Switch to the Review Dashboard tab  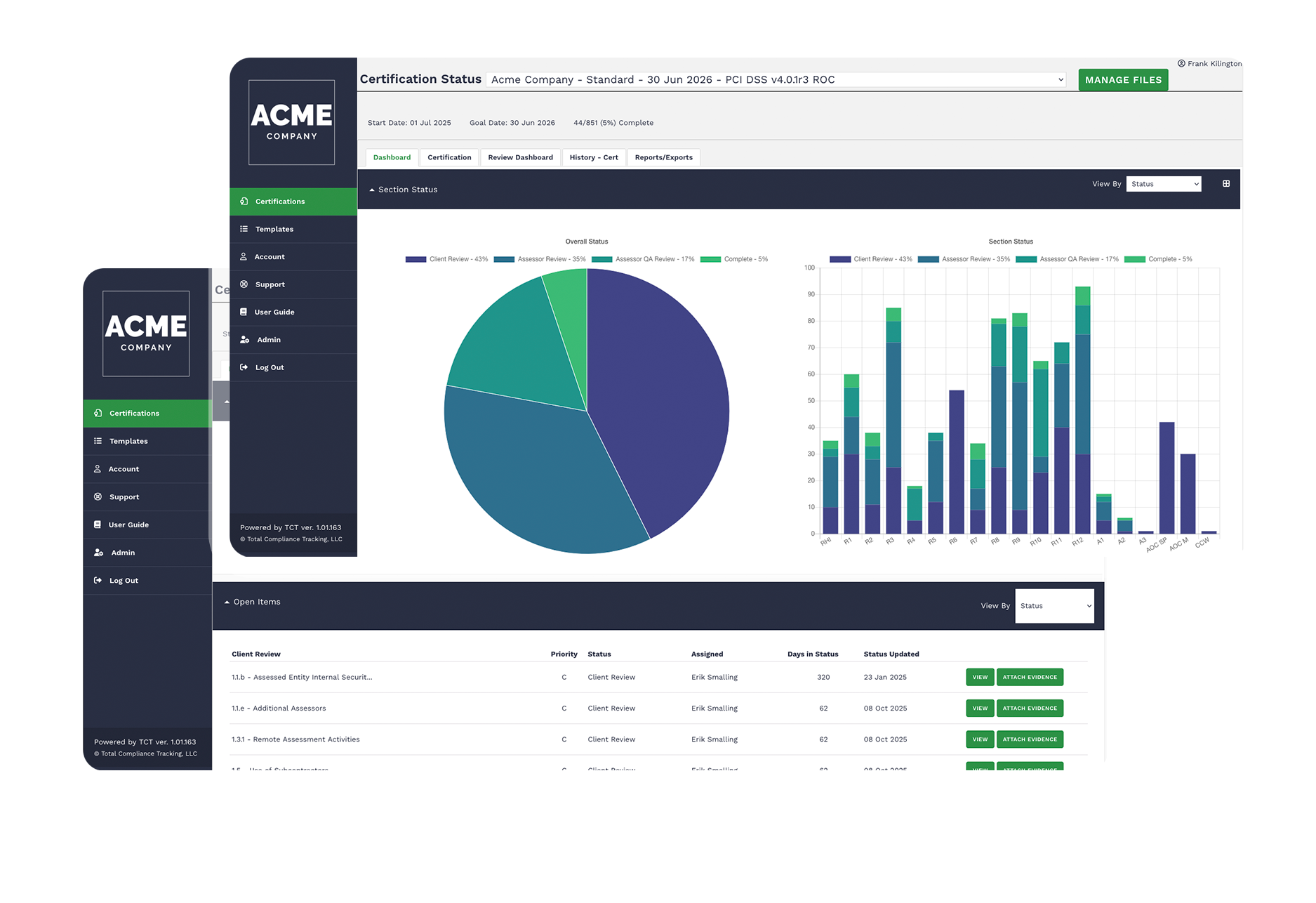click(520, 157)
